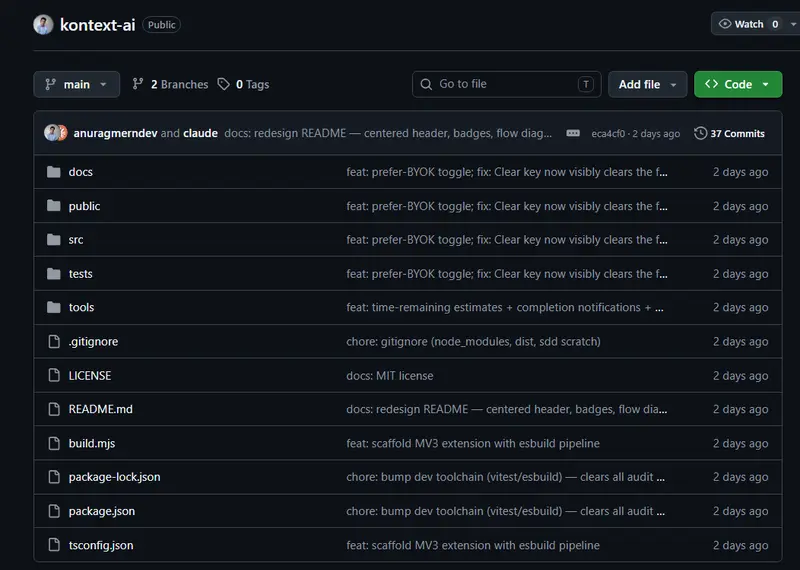
Task: Click the eye icon in the Watch button
Action: [724, 24]
